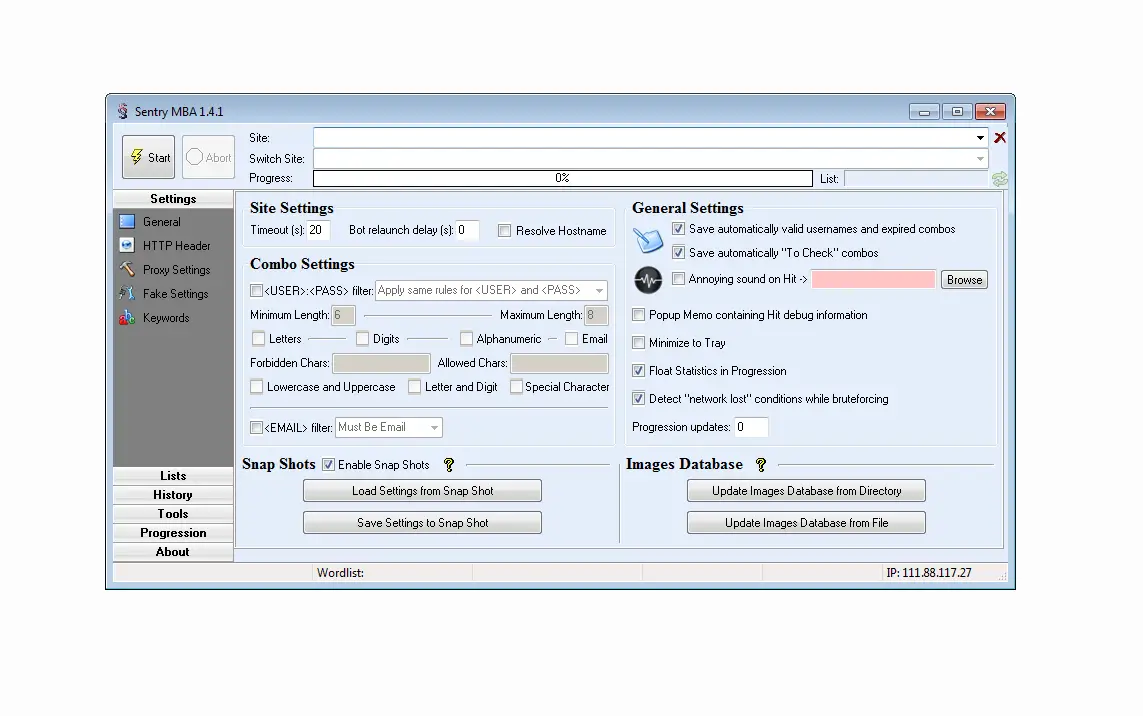
Task: Select the General settings icon
Action: (126, 221)
